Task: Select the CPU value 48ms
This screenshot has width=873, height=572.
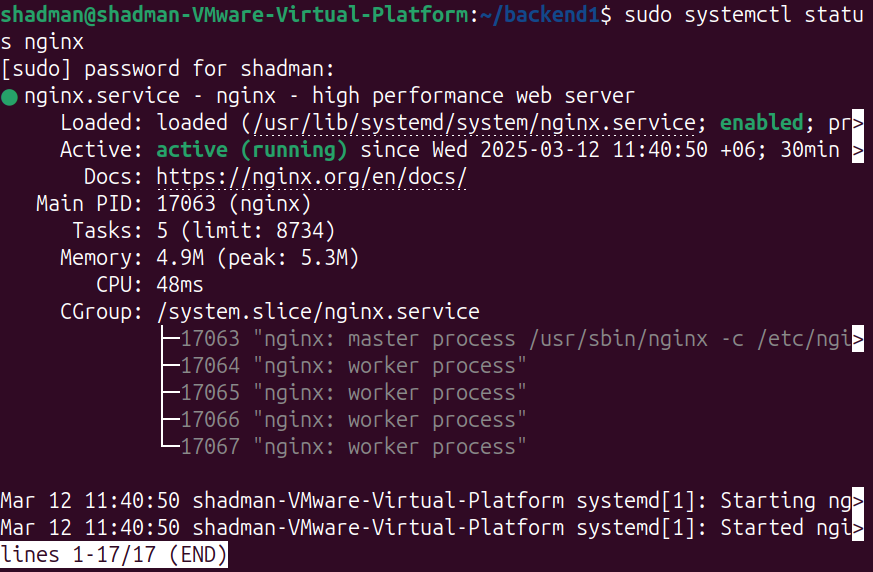Action: point(180,285)
